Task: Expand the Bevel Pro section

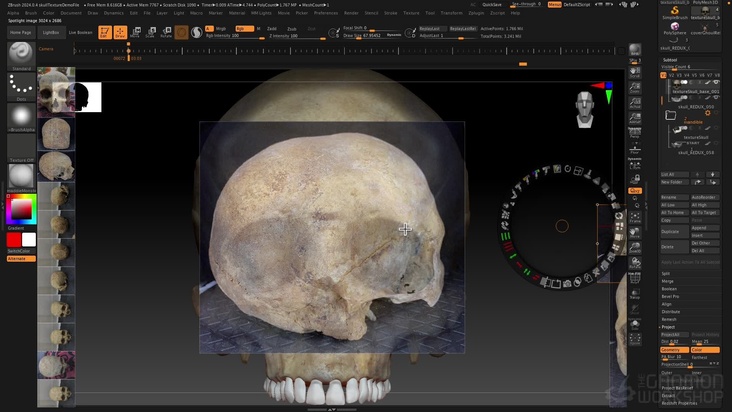Action: pyautogui.click(x=670, y=296)
